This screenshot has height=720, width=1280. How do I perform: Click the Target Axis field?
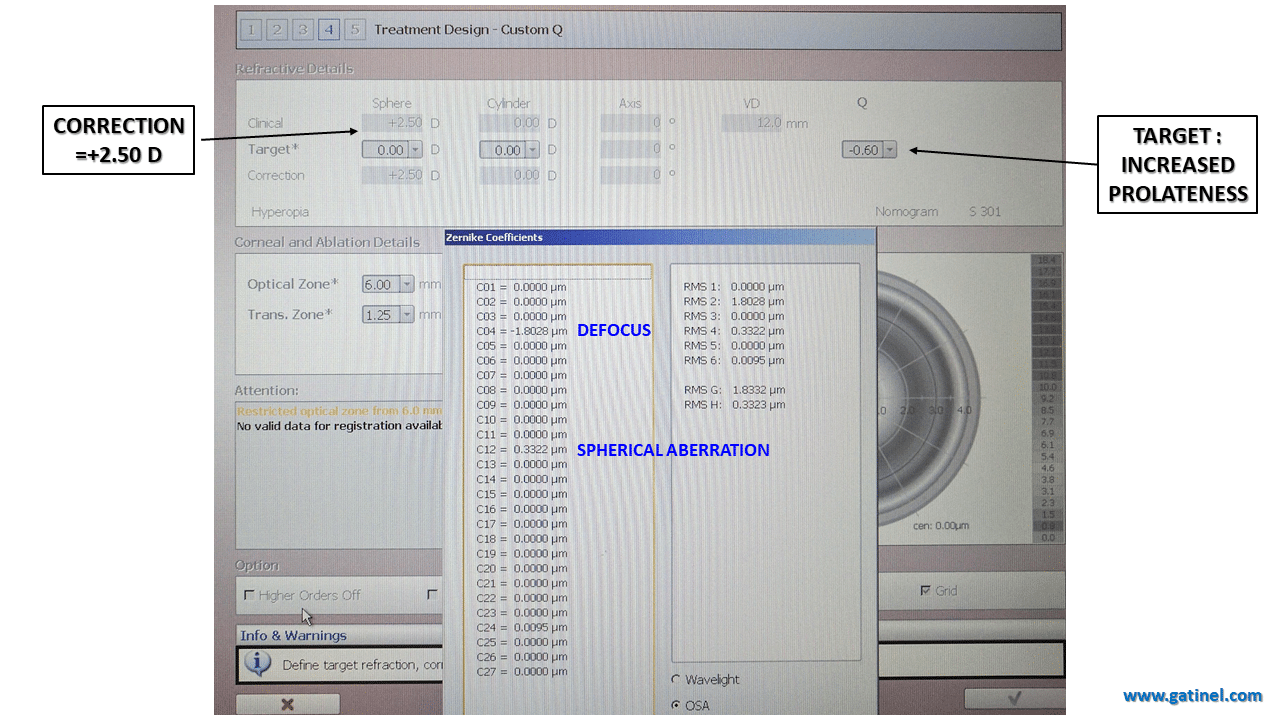pyautogui.click(x=631, y=150)
